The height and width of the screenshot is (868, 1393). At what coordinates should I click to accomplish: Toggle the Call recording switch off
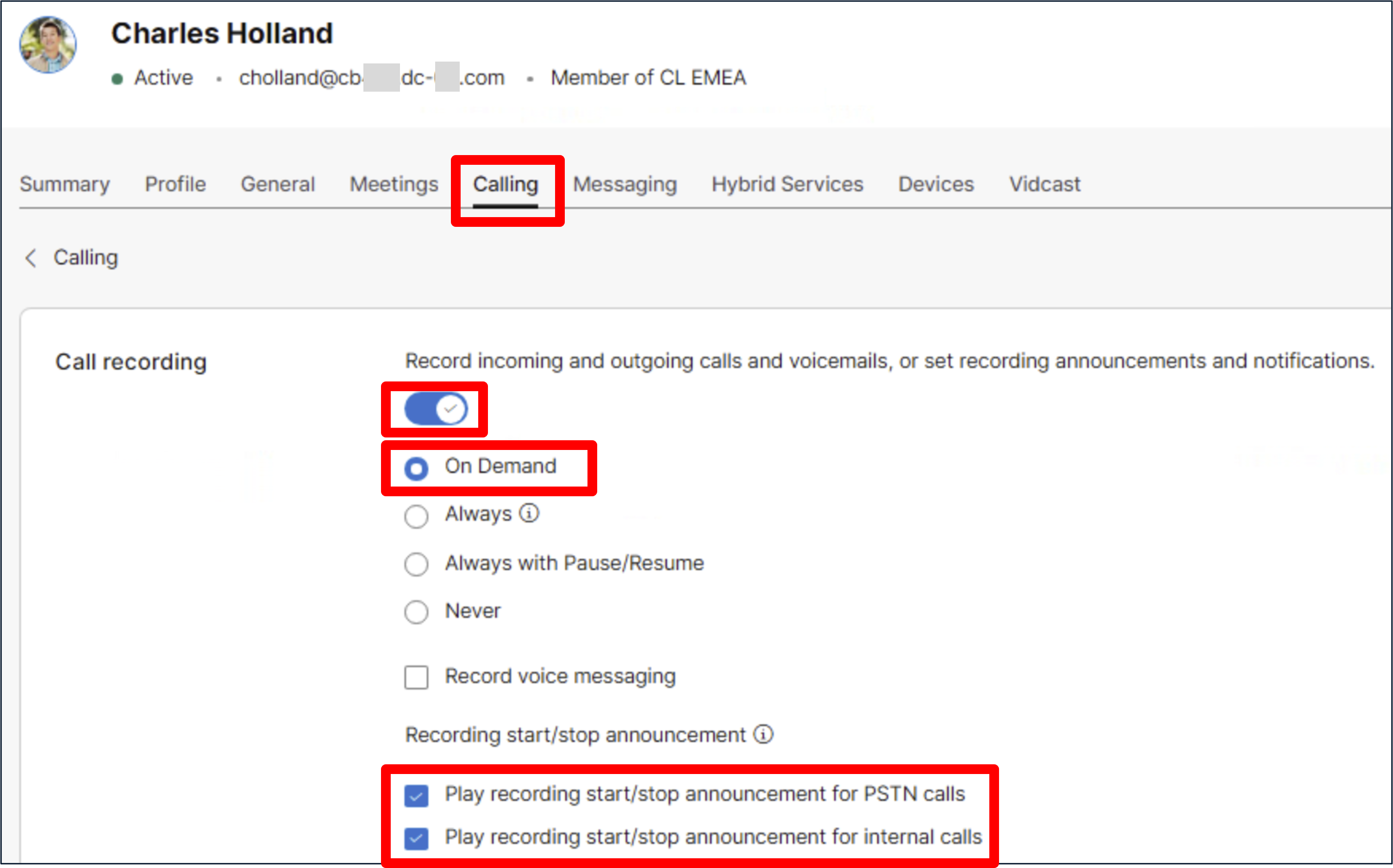(x=436, y=409)
